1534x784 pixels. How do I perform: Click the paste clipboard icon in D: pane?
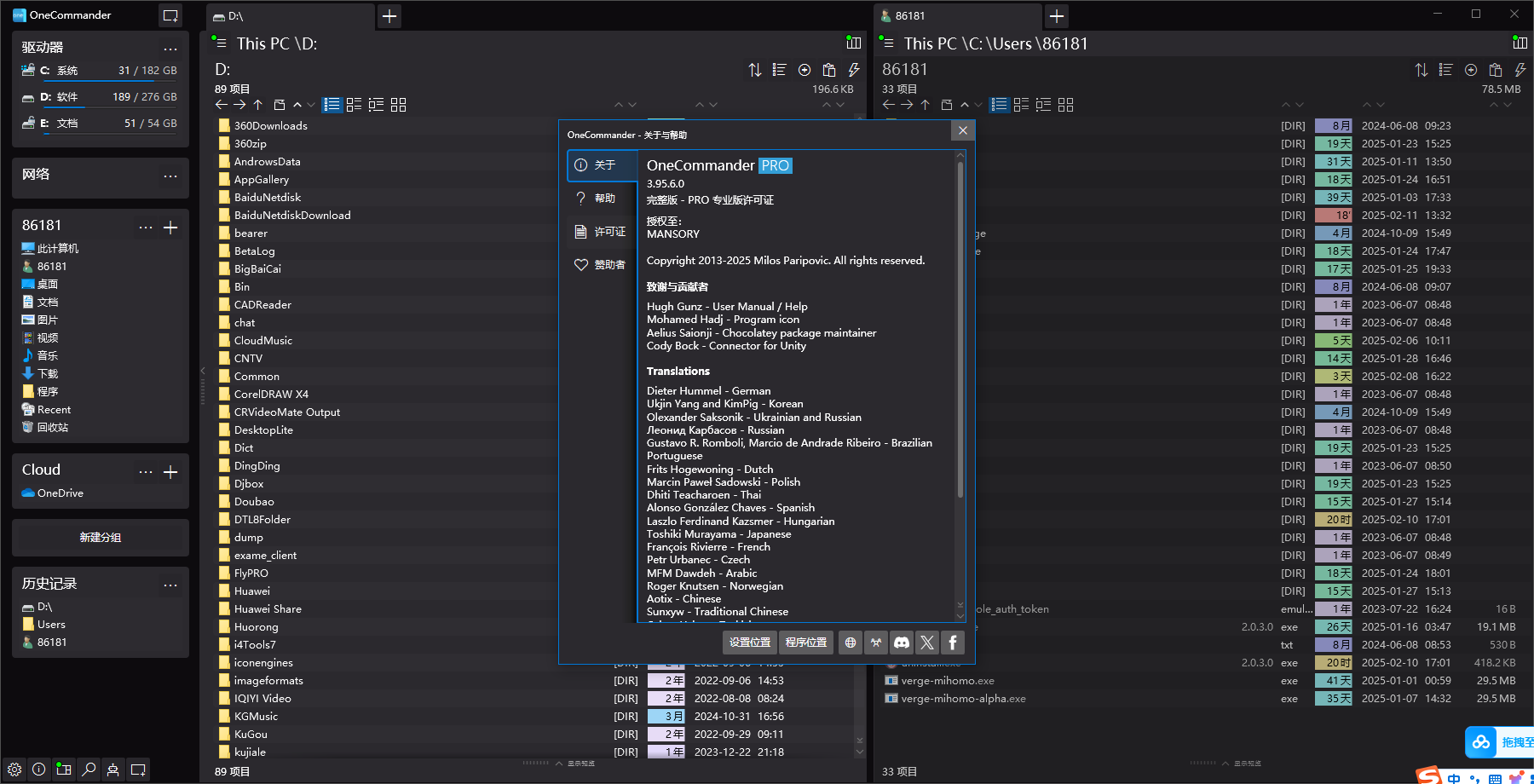click(829, 70)
